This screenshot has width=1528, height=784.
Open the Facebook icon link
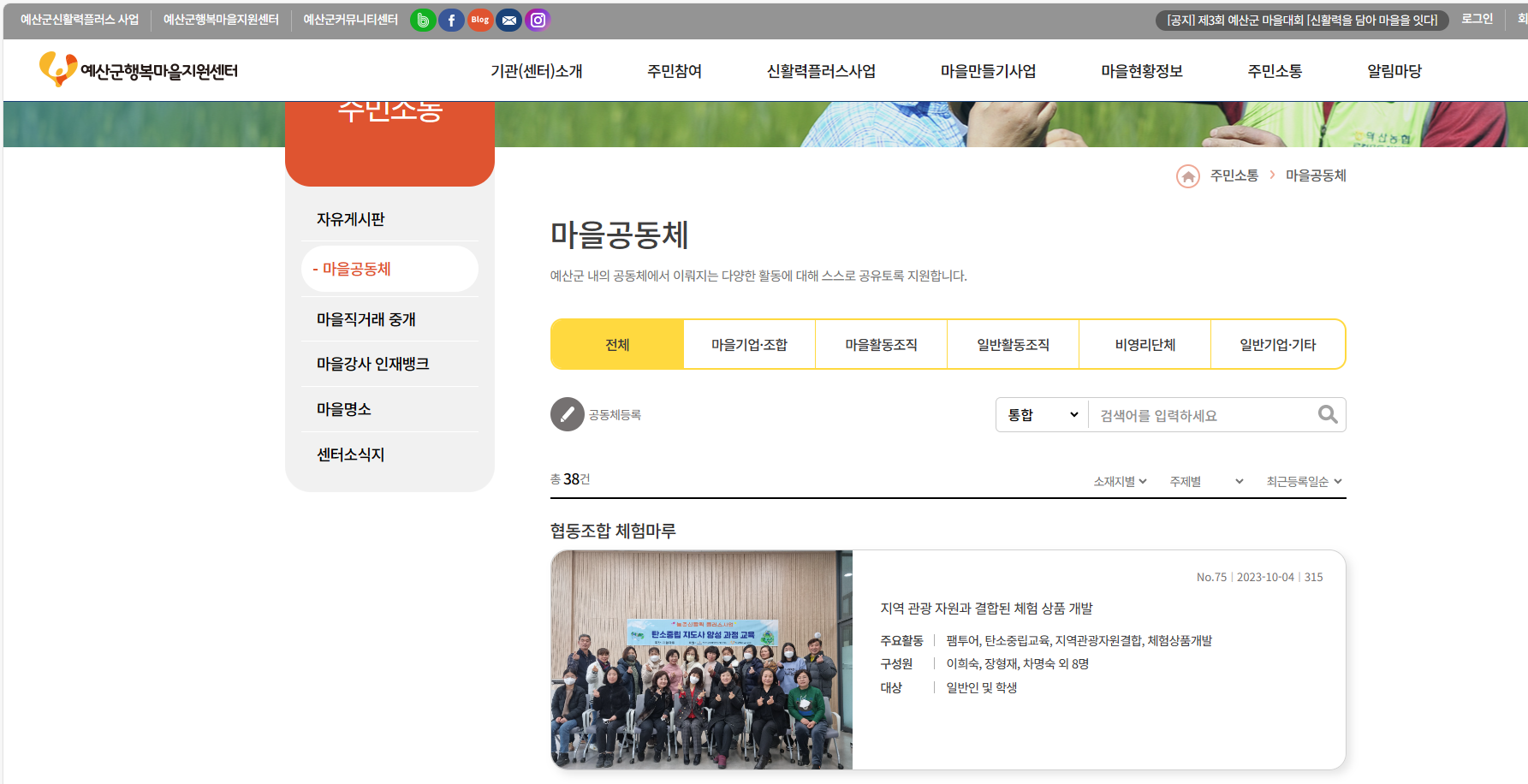[451, 20]
